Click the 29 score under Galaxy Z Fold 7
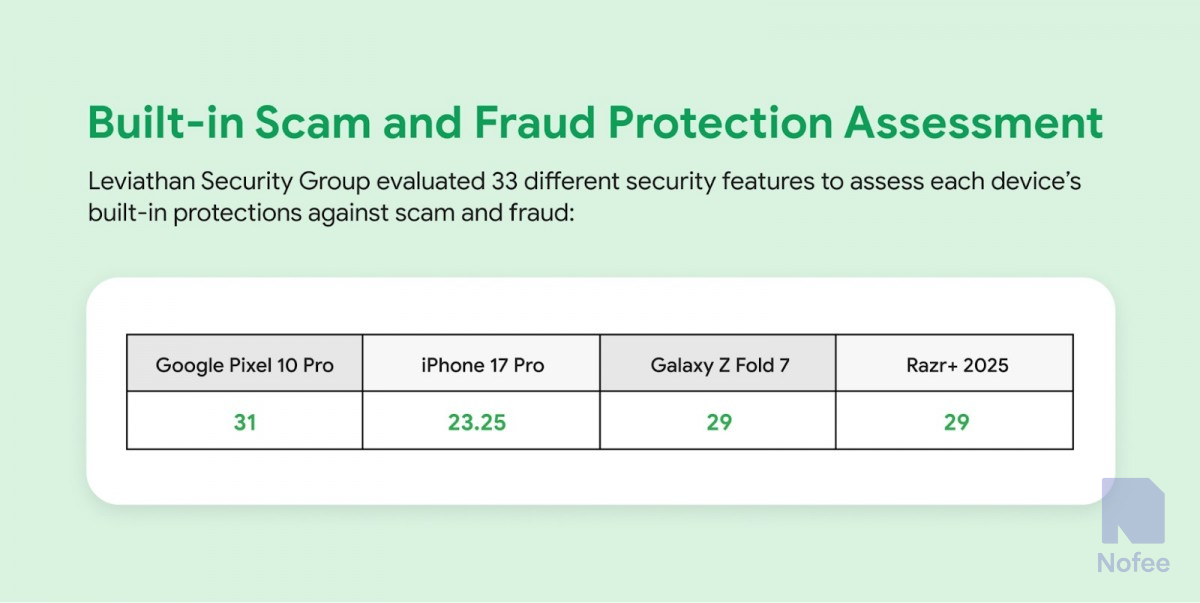This screenshot has height=603, width=1200. (x=719, y=422)
